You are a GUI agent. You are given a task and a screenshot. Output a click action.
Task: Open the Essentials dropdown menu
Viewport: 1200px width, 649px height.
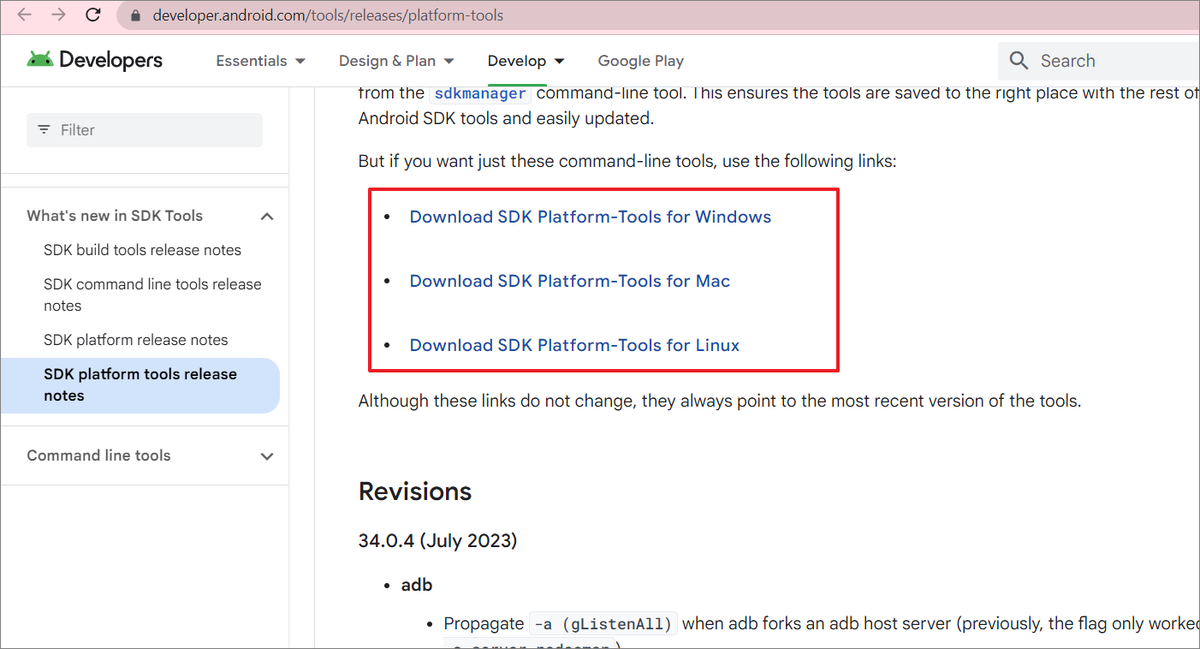[261, 61]
